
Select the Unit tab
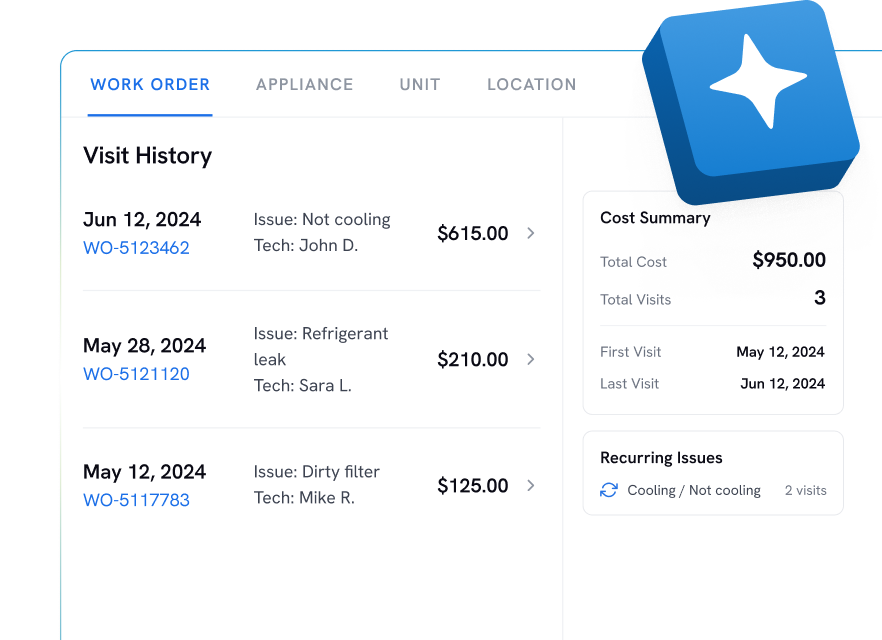420,84
